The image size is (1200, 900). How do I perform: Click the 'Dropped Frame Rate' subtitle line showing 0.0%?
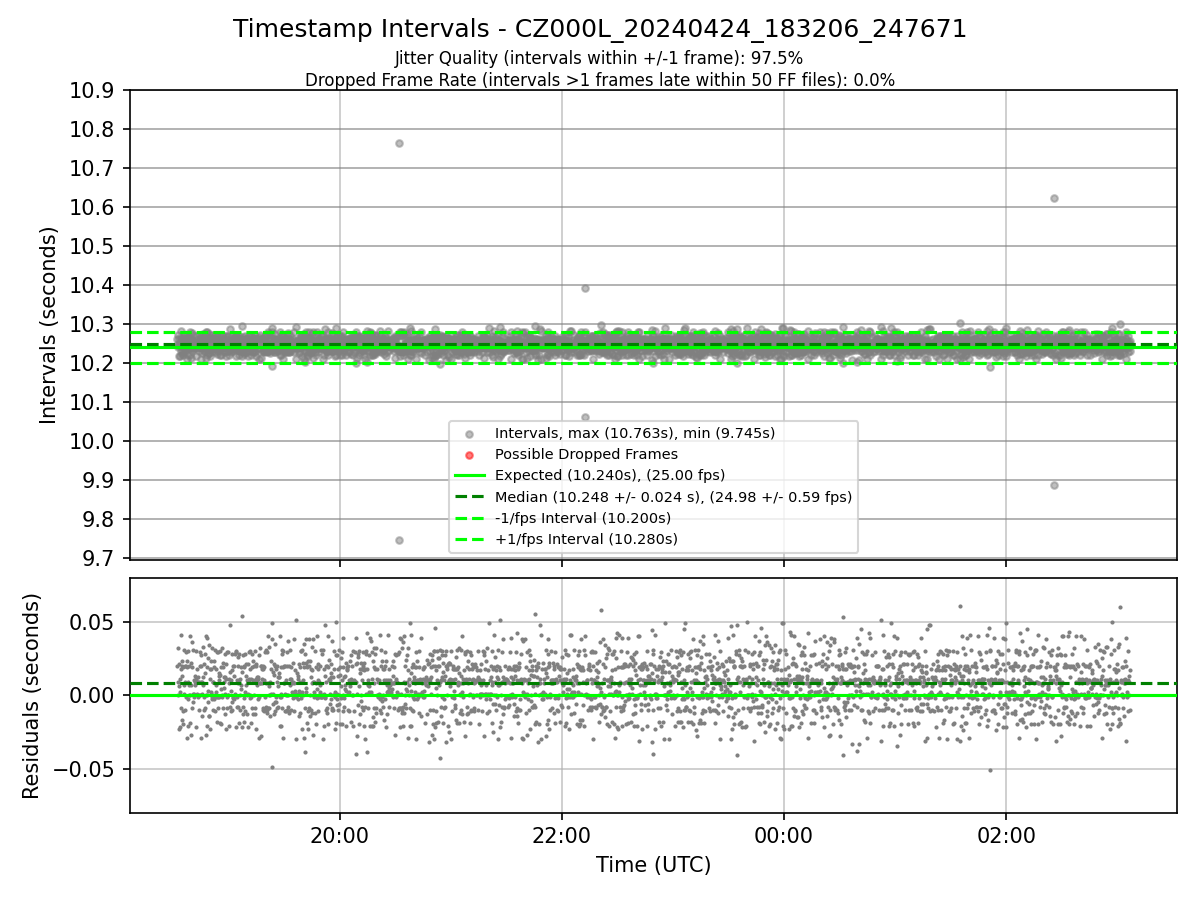click(600, 80)
